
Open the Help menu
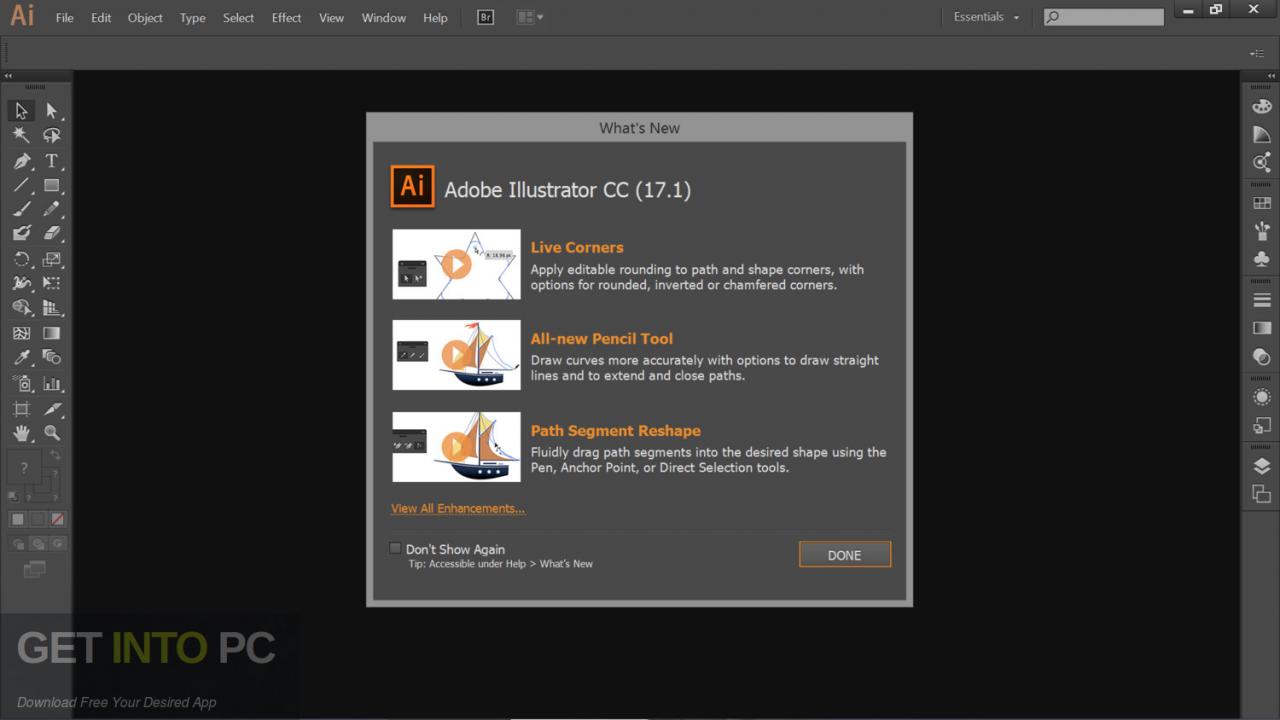click(435, 18)
